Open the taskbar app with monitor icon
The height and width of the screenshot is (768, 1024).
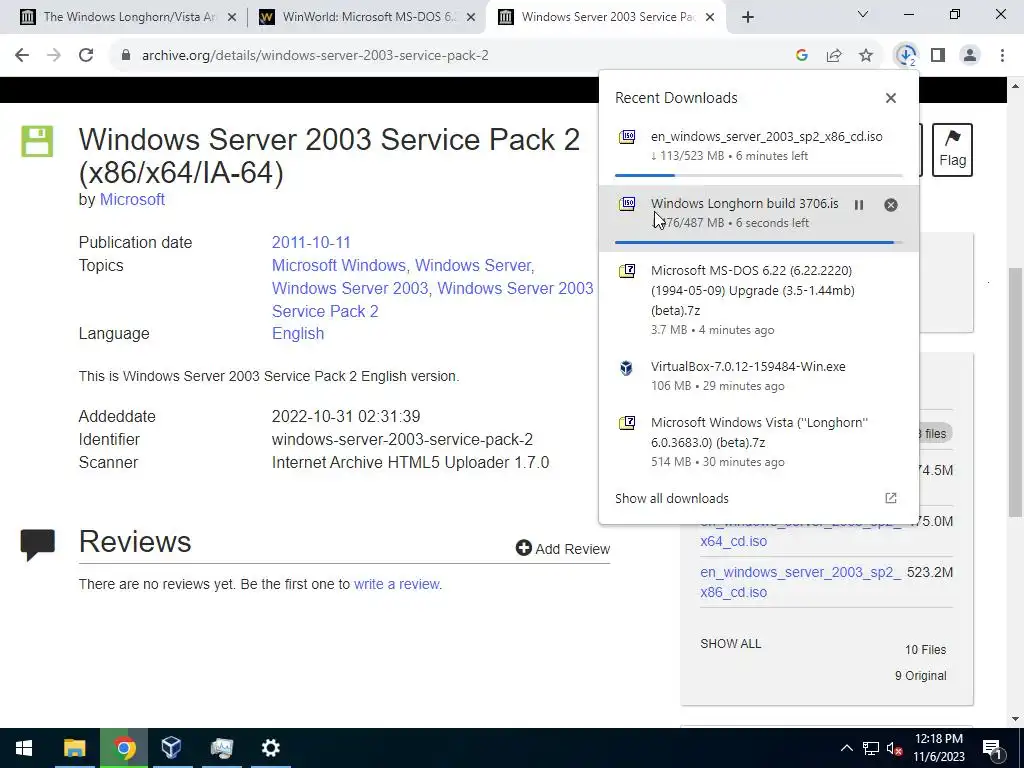[x=221, y=748]
